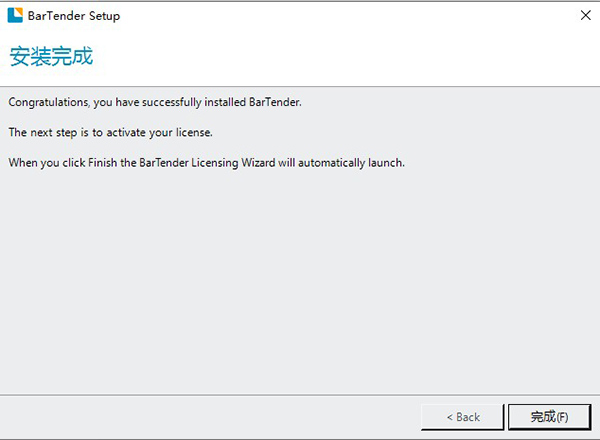Close the BarTender Setup window
Screen dimensions: 600x440
point(584,16)
